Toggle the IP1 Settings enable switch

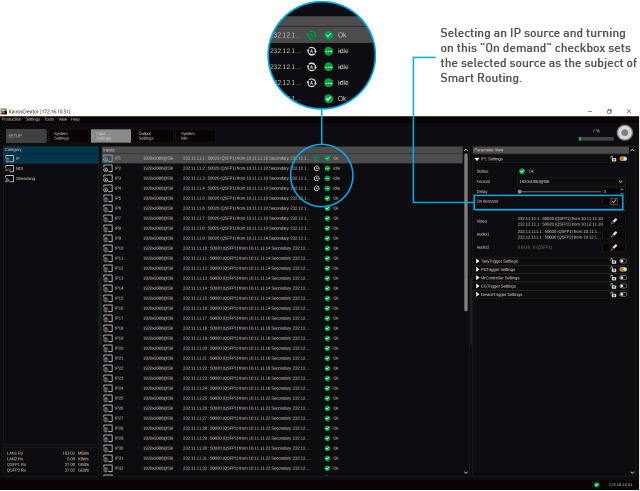623,158
